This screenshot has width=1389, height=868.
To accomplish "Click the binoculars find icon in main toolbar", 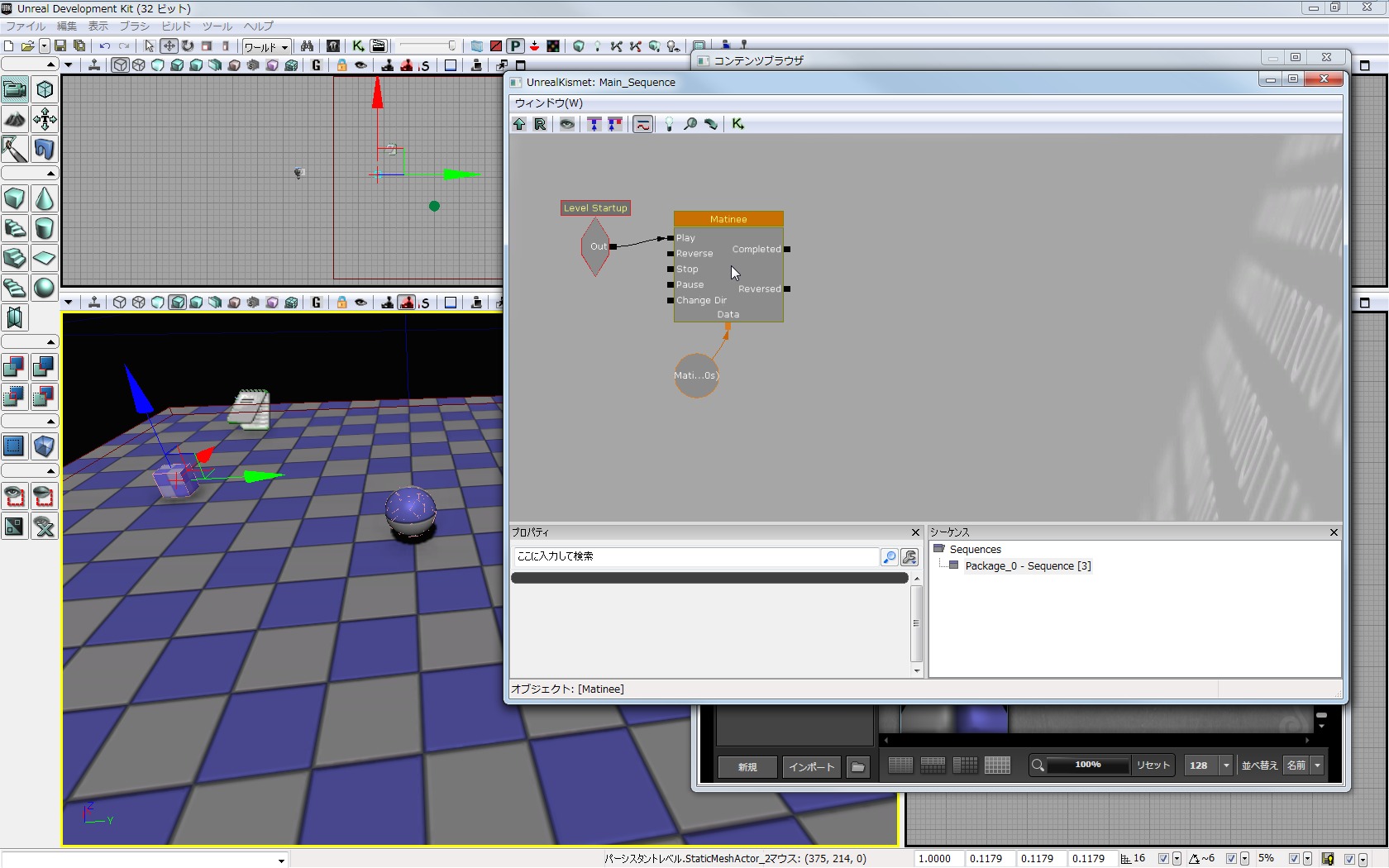I will pos(307,46).
